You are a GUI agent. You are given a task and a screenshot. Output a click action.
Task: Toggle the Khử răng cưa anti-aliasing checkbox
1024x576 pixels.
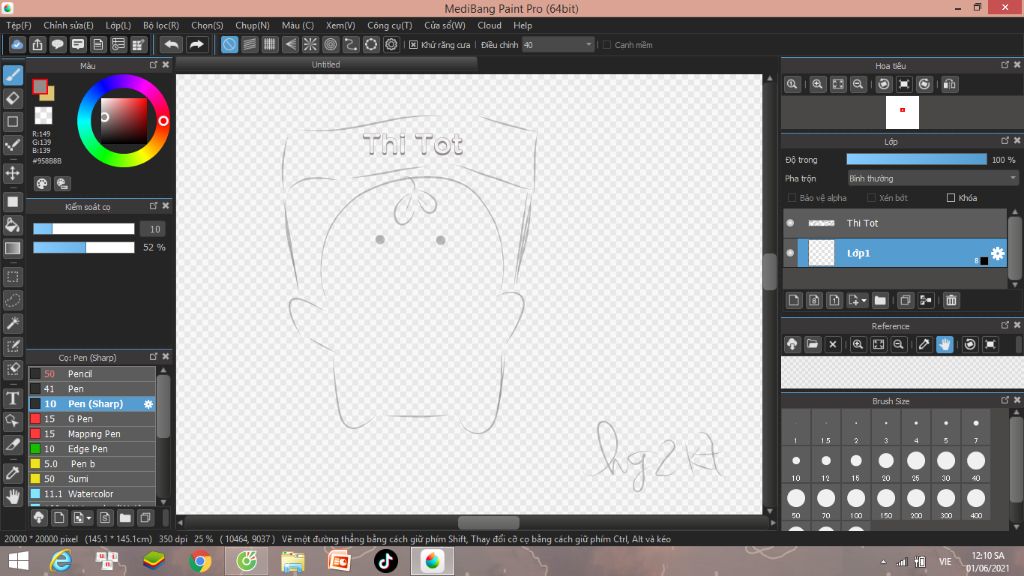pos(413,45)
